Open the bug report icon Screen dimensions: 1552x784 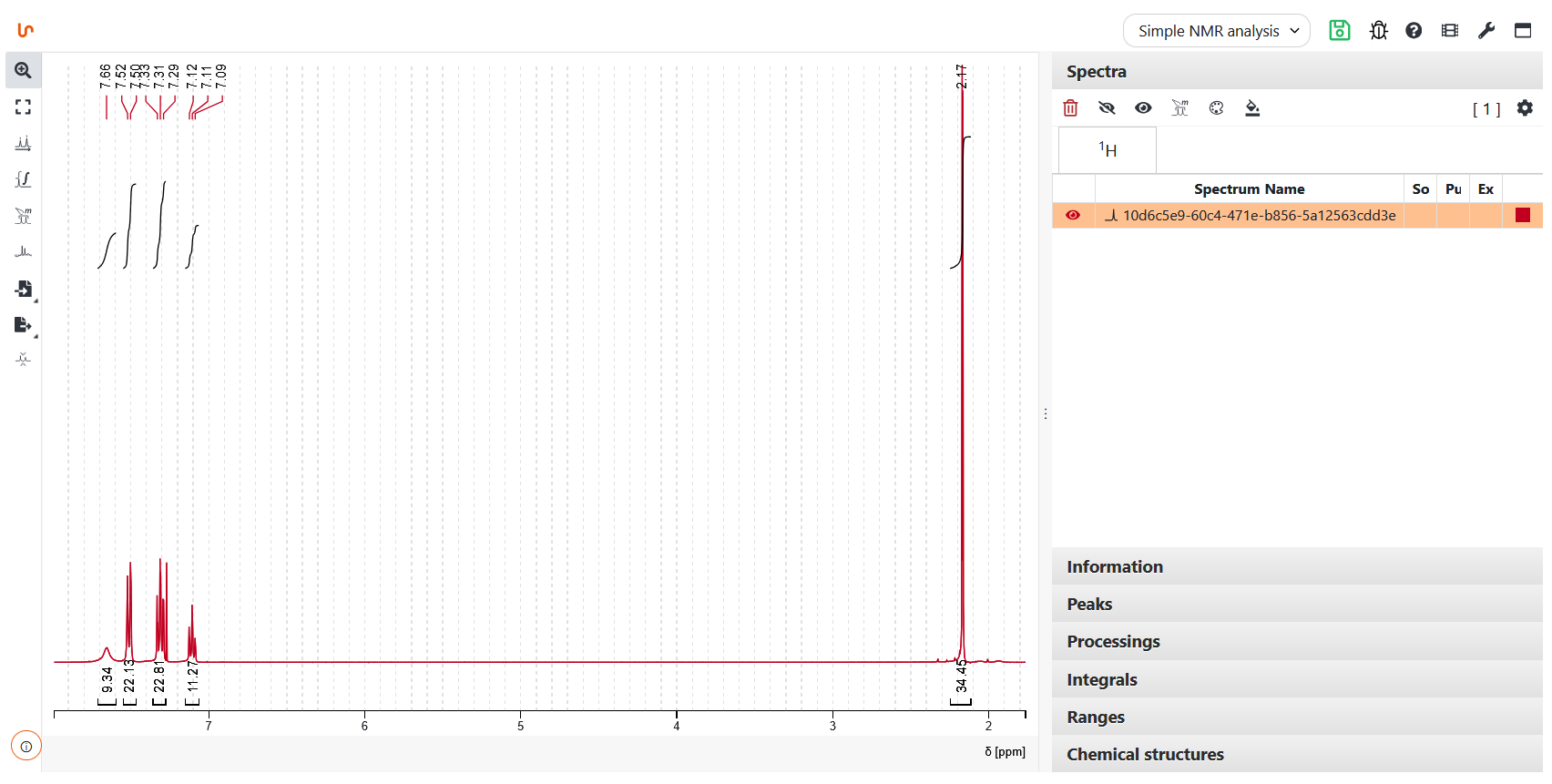pyautogui.click(x=1378, y=30)
